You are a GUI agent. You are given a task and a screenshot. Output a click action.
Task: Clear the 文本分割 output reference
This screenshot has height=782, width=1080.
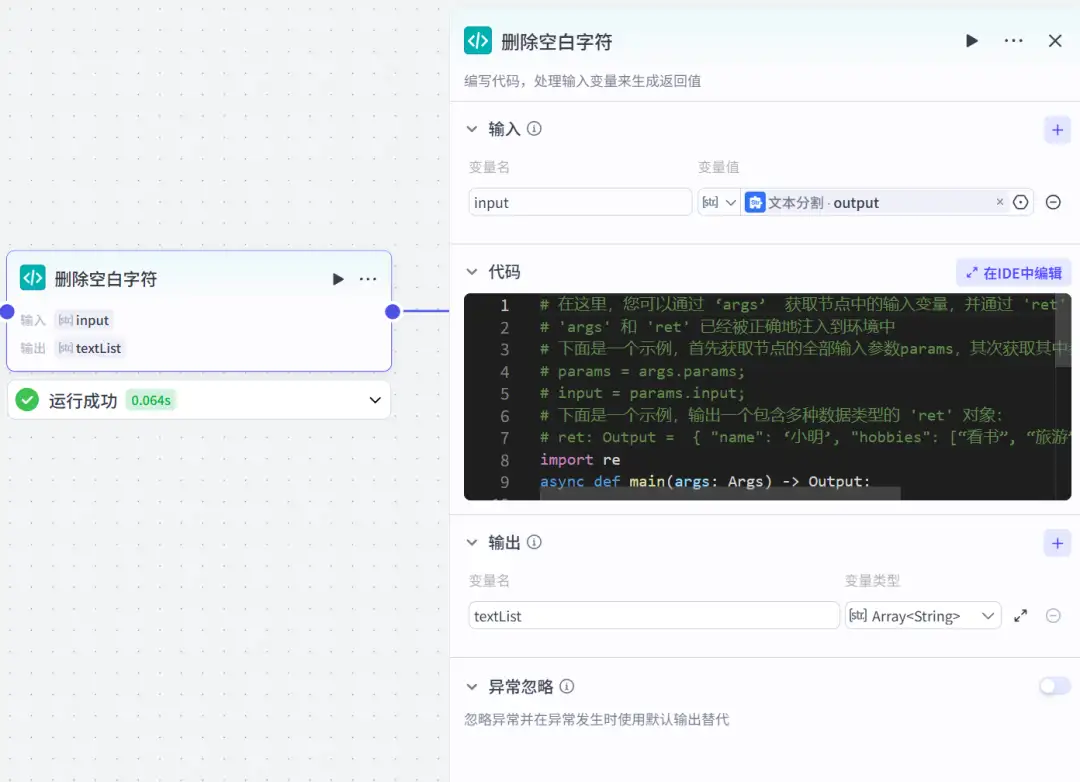click(999, 202)
